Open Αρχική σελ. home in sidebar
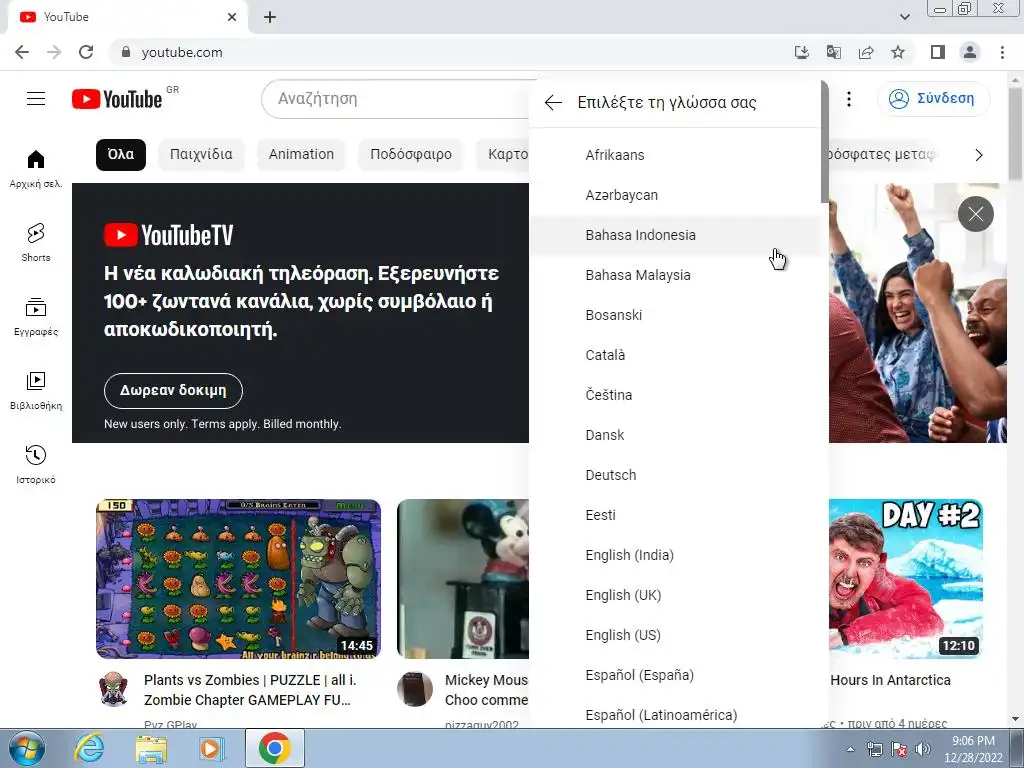1024x768 pixels. pos(36,168)
